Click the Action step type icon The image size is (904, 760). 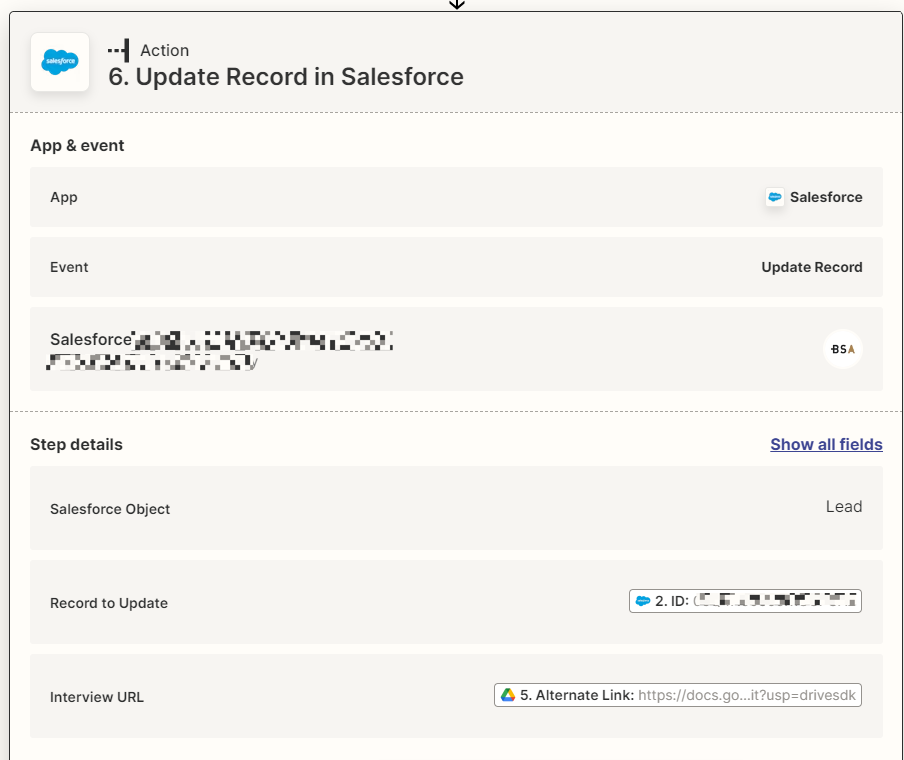(x=119, y=51)
